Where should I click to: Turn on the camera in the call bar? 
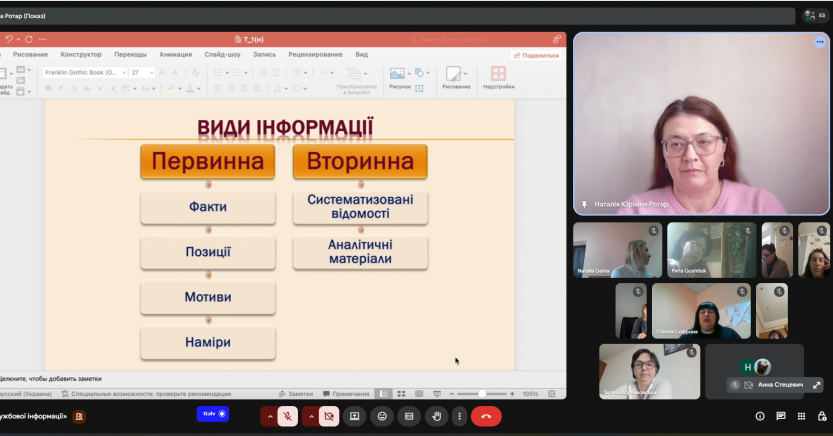click(329, 416)
